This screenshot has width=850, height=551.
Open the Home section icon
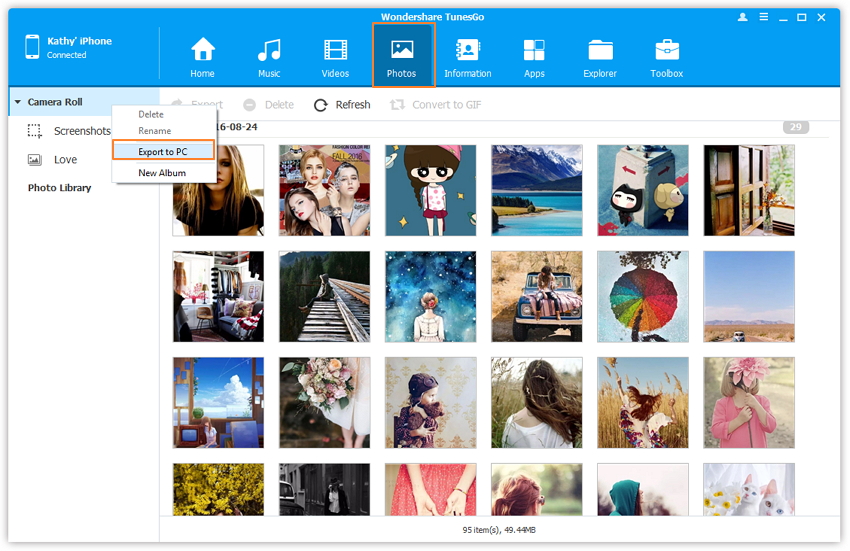[203, 50]
